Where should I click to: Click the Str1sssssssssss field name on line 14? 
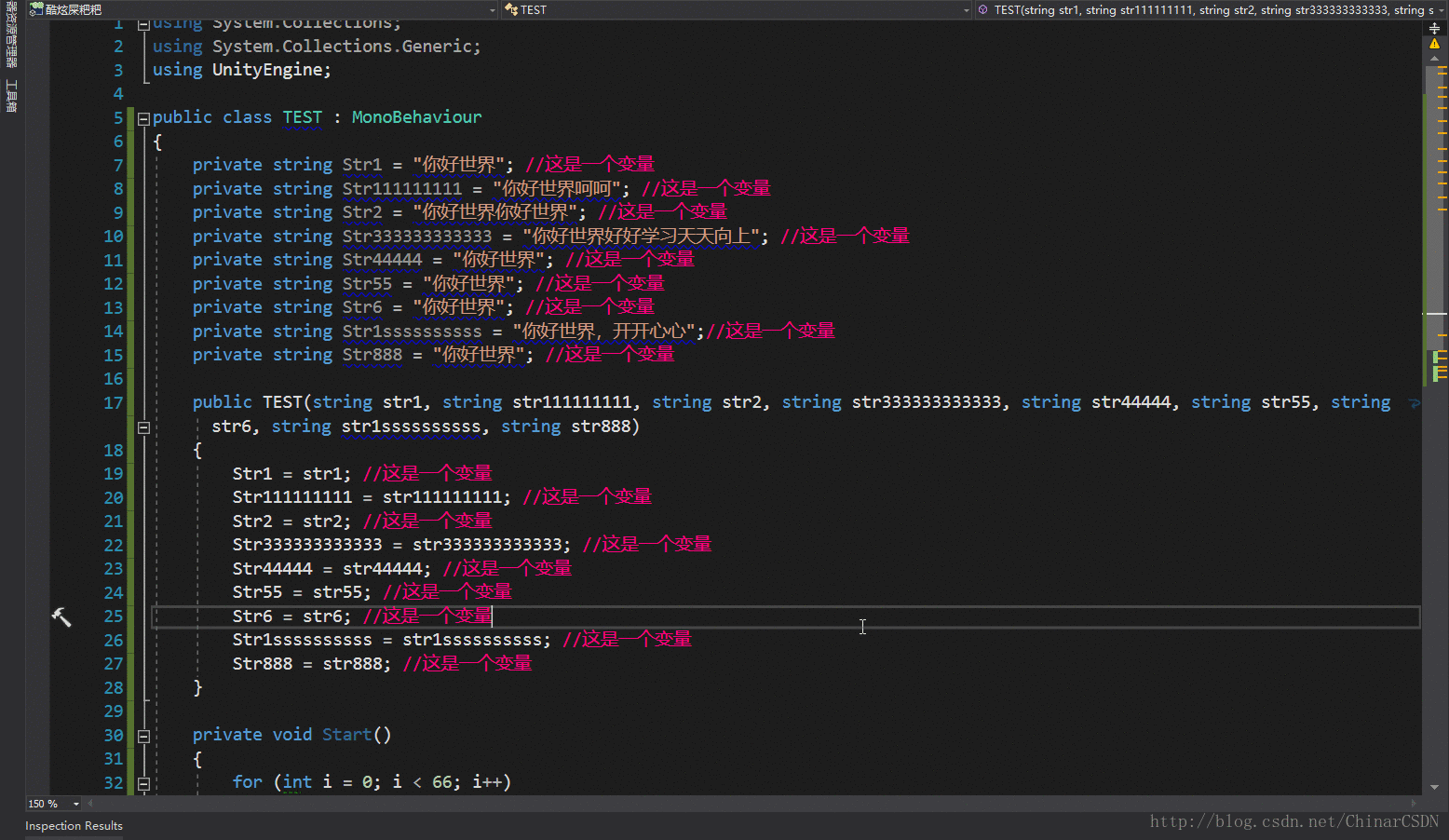click(413, 332)
